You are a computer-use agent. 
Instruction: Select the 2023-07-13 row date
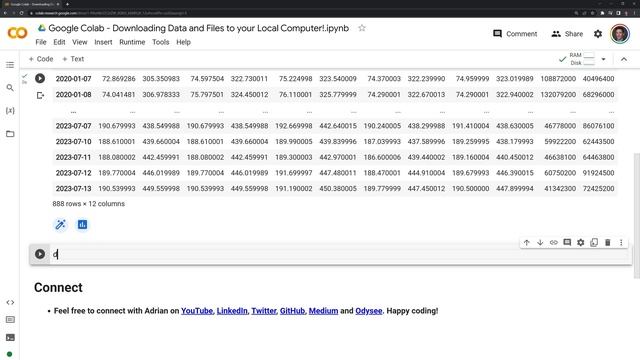[x=73, y=189]
